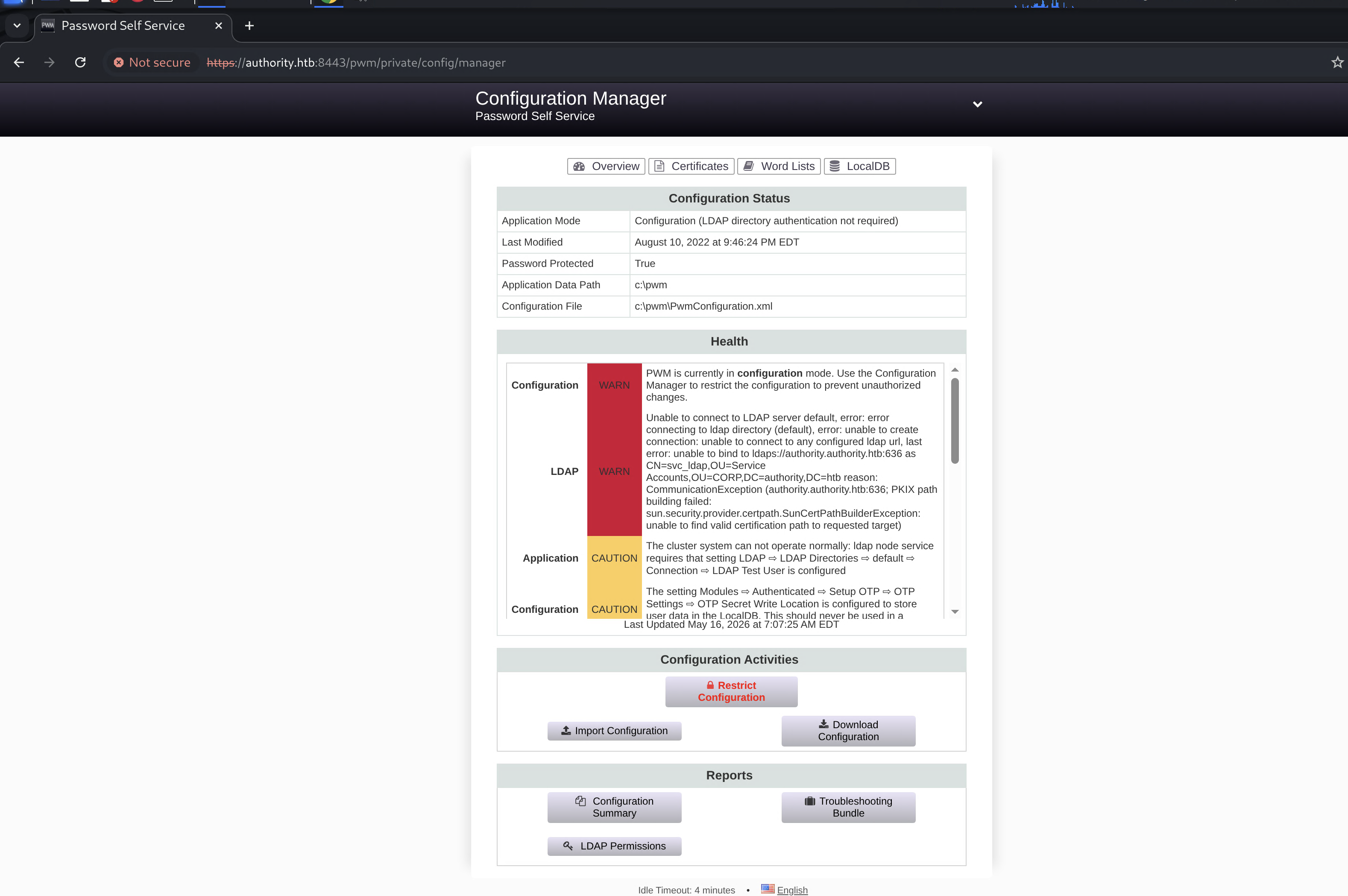Click the Health scrollbar down arrow

(x=954, y=612)
